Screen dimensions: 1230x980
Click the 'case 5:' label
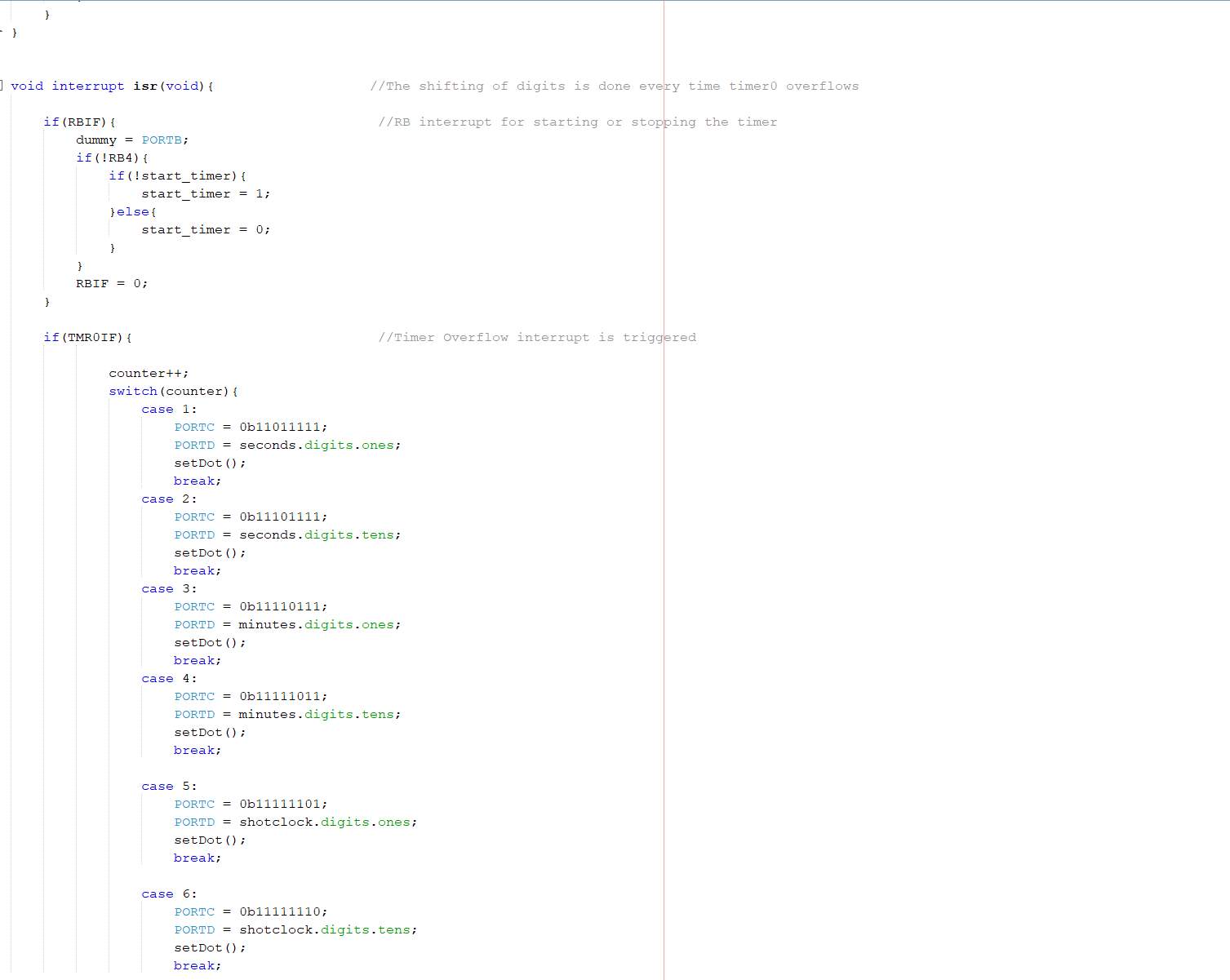[x=169, y=786]
